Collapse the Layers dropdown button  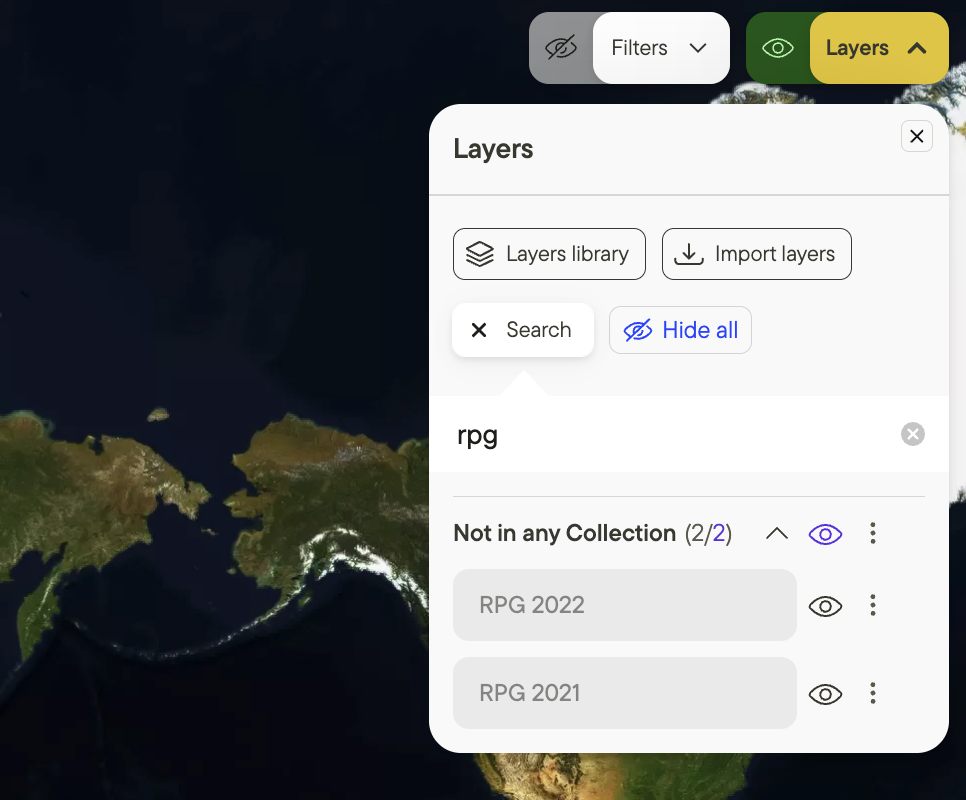pyautogui.click(x=879, y=48)
